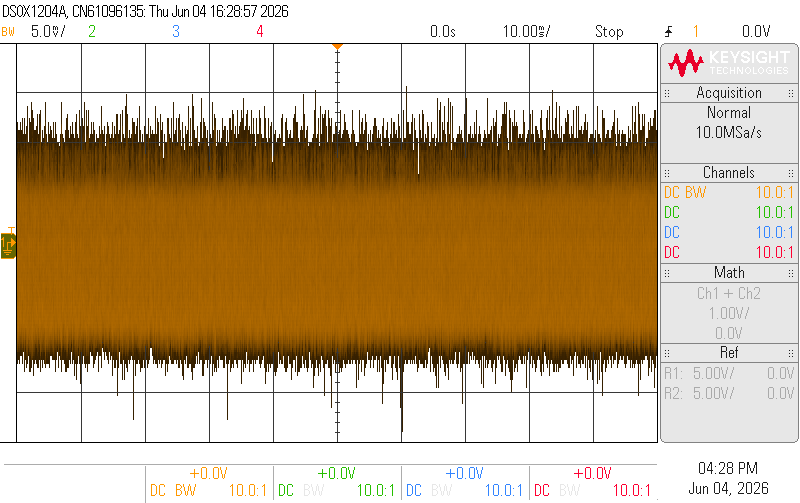Click the Keysight Technologies logo
800x503 pixels.
(x=729, y=63)
